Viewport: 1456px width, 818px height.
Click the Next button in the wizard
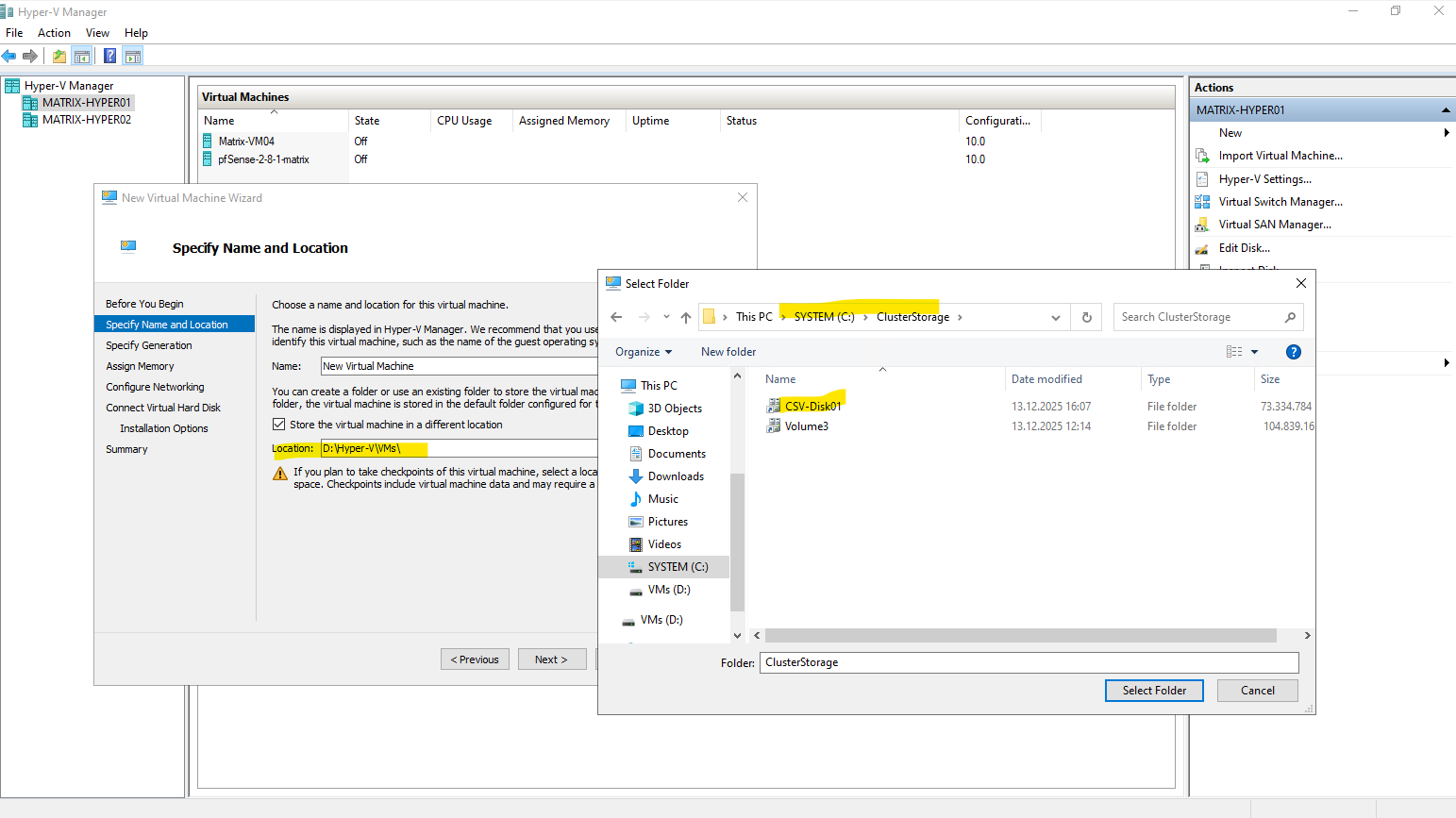552,659
